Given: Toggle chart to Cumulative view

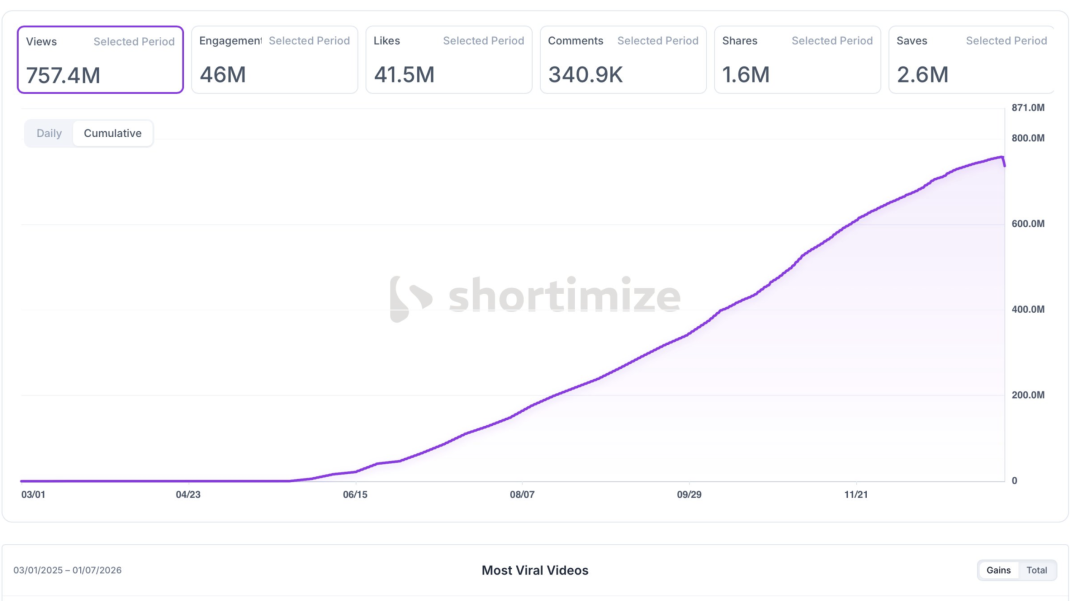Looking at the screenshot, I should point(113,134).
